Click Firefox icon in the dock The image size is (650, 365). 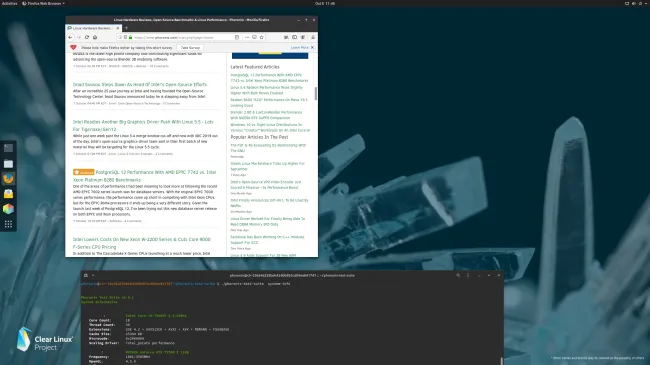8,179
